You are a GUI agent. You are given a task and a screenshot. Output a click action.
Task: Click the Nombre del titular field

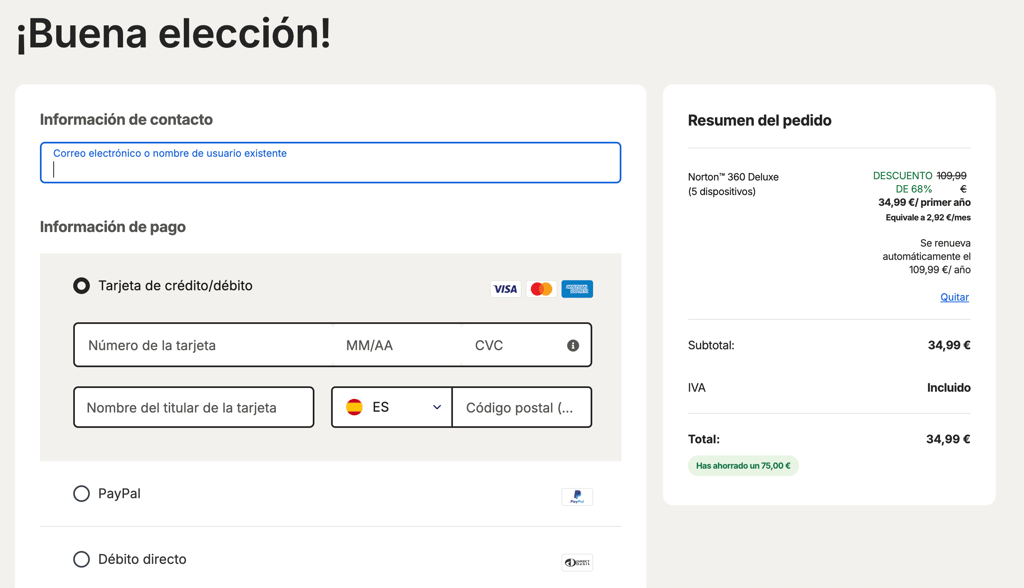tap(194, 407)
